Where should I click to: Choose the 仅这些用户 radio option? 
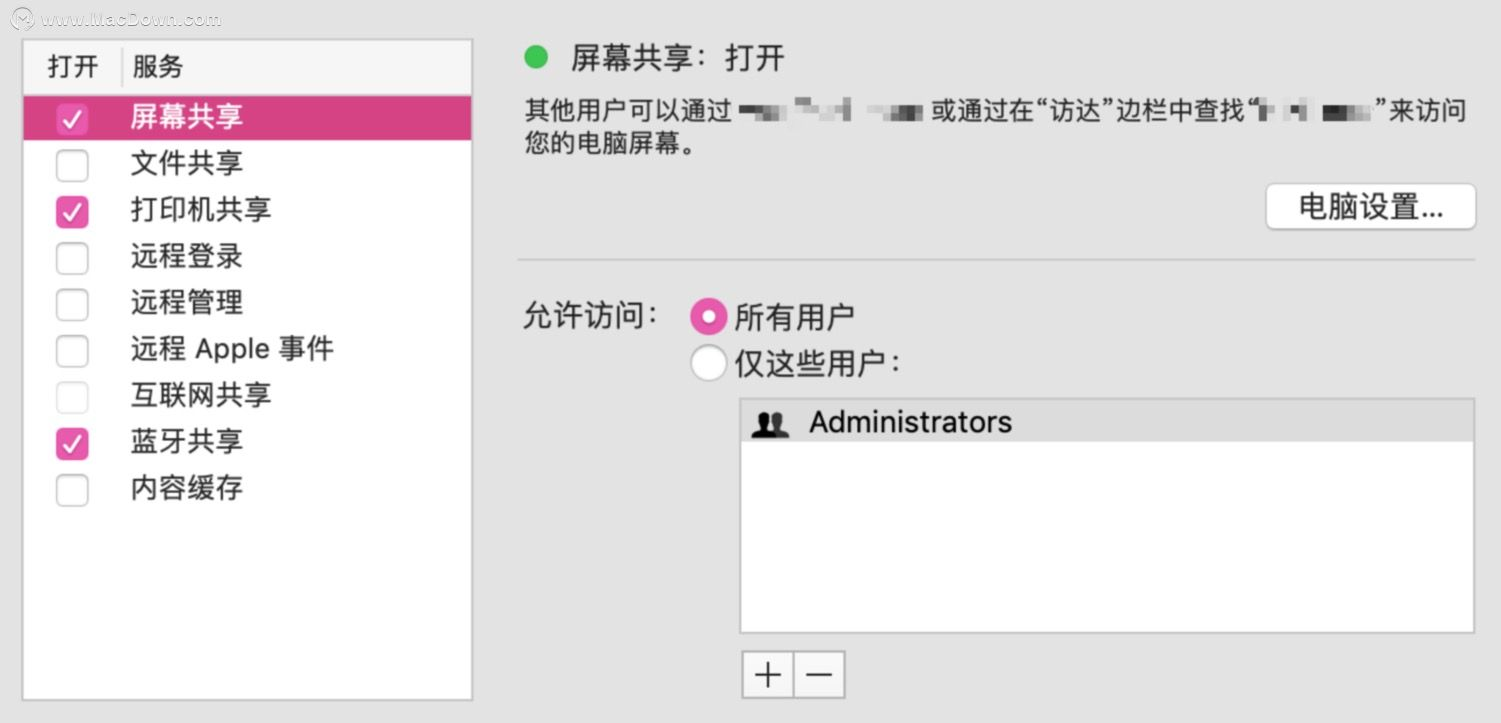pyautogui.click(x=708, y=363)
